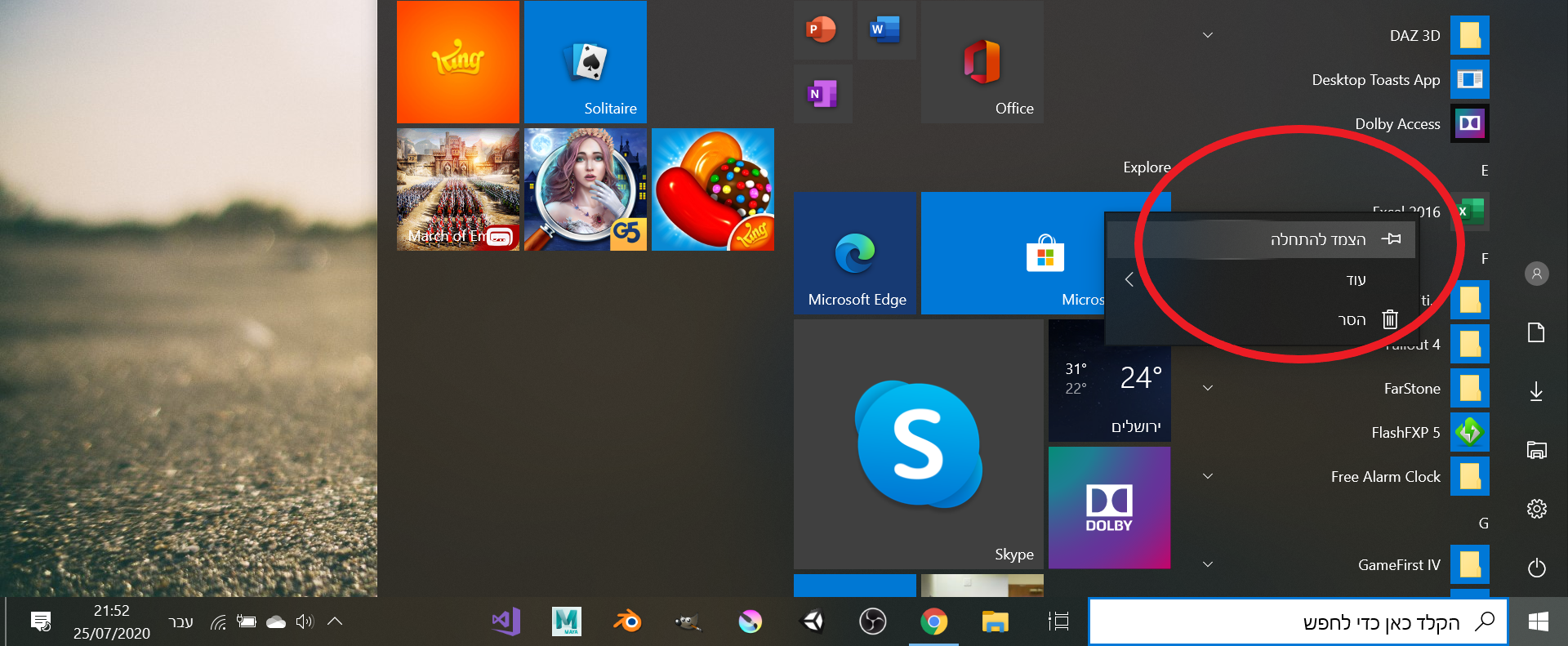Launch the Skype tile

point(919,444)
